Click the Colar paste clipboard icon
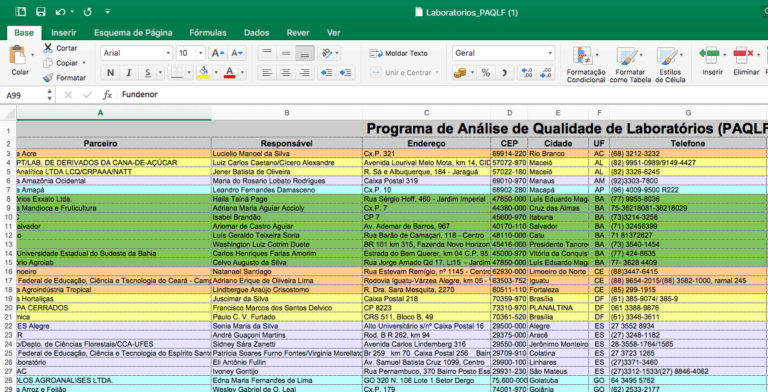The image size is (768, 392). point(18,54)
